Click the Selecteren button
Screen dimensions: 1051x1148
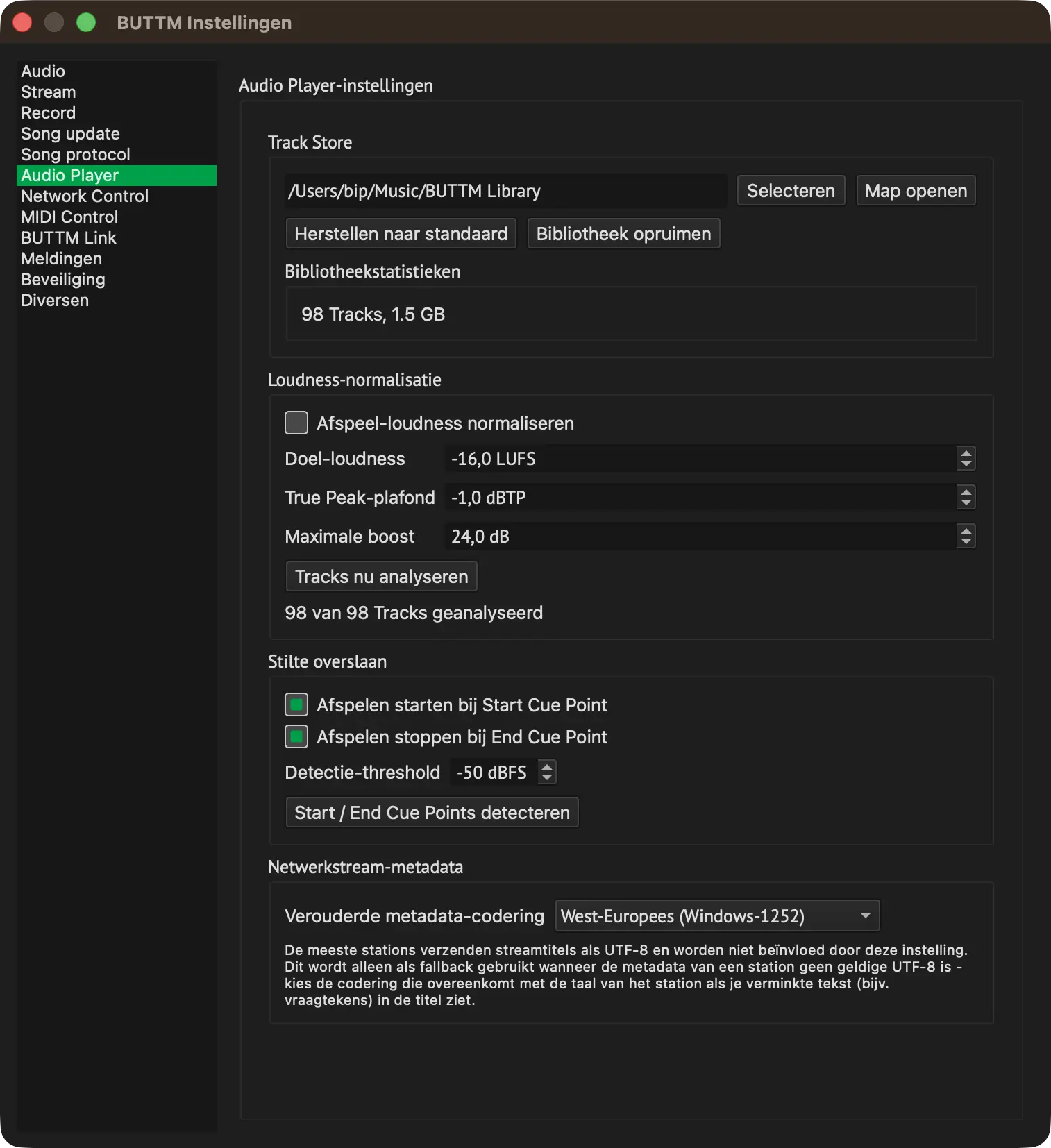coord(791,191)
